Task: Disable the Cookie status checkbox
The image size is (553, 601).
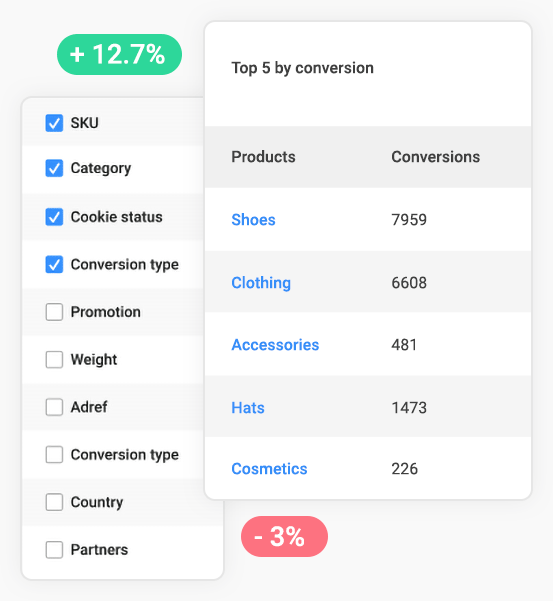Action: (x=54, y=217)
